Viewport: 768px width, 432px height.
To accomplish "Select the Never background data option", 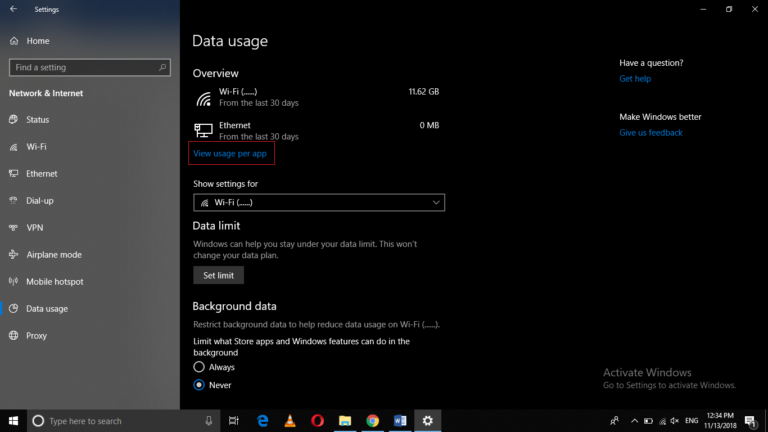I will (x=199, y=384).
